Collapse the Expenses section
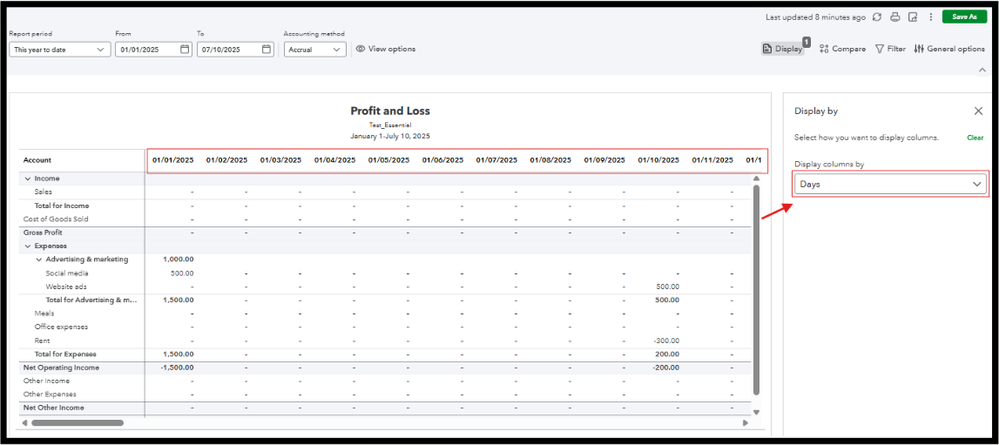The height and width of the screenshot is (445, 999). coord(28,245)
